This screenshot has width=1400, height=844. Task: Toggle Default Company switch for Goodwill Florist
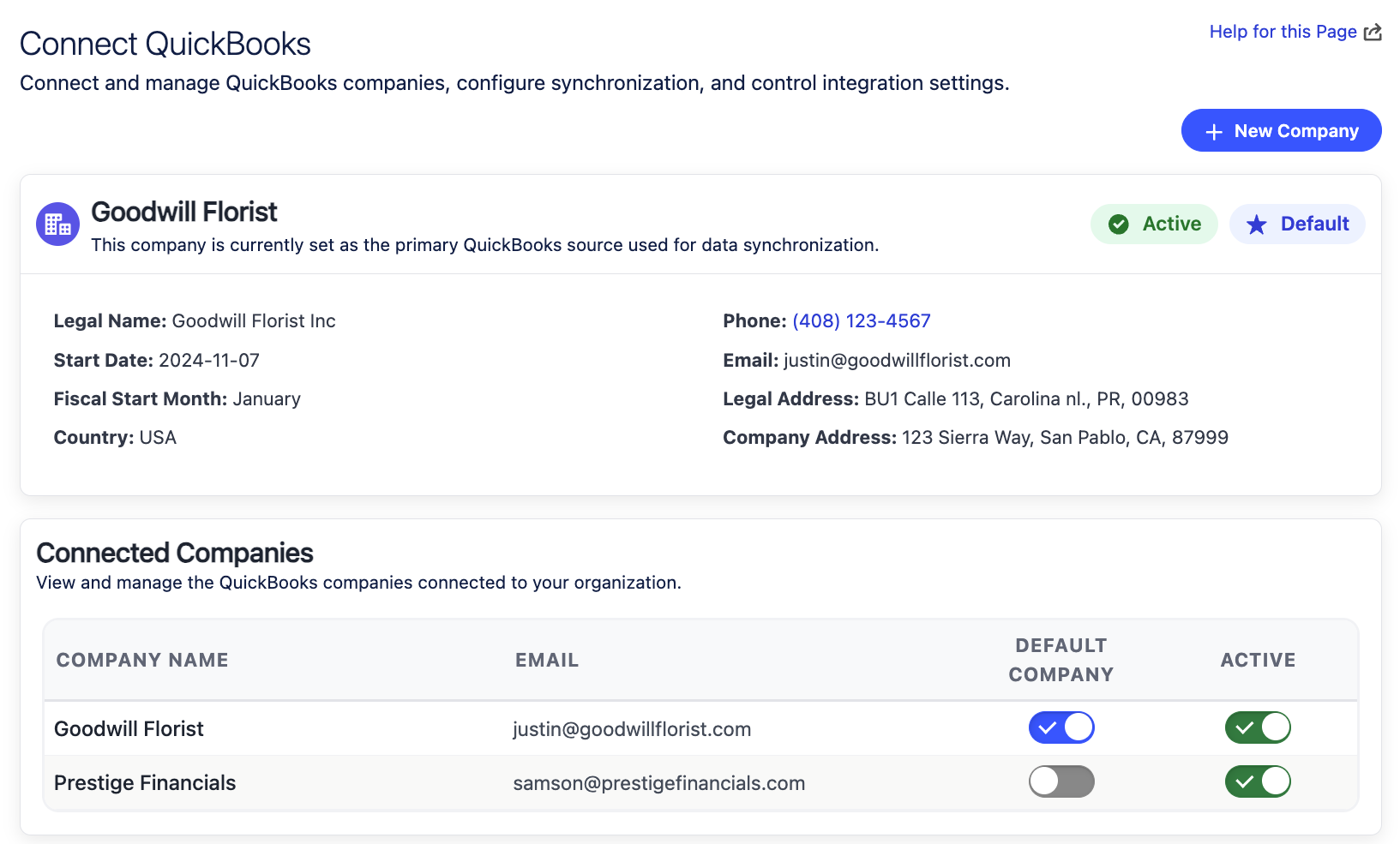click(x=1061, y=727)
